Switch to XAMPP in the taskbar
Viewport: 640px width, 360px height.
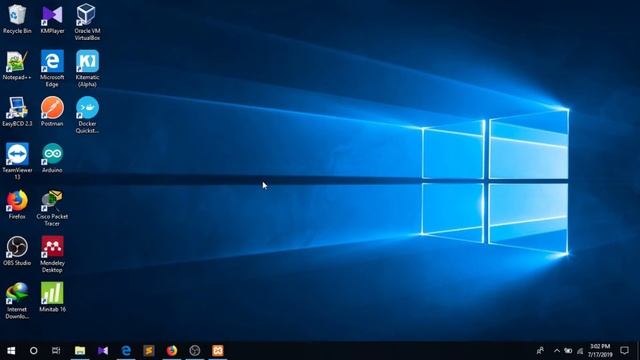[x=218, y=351]
